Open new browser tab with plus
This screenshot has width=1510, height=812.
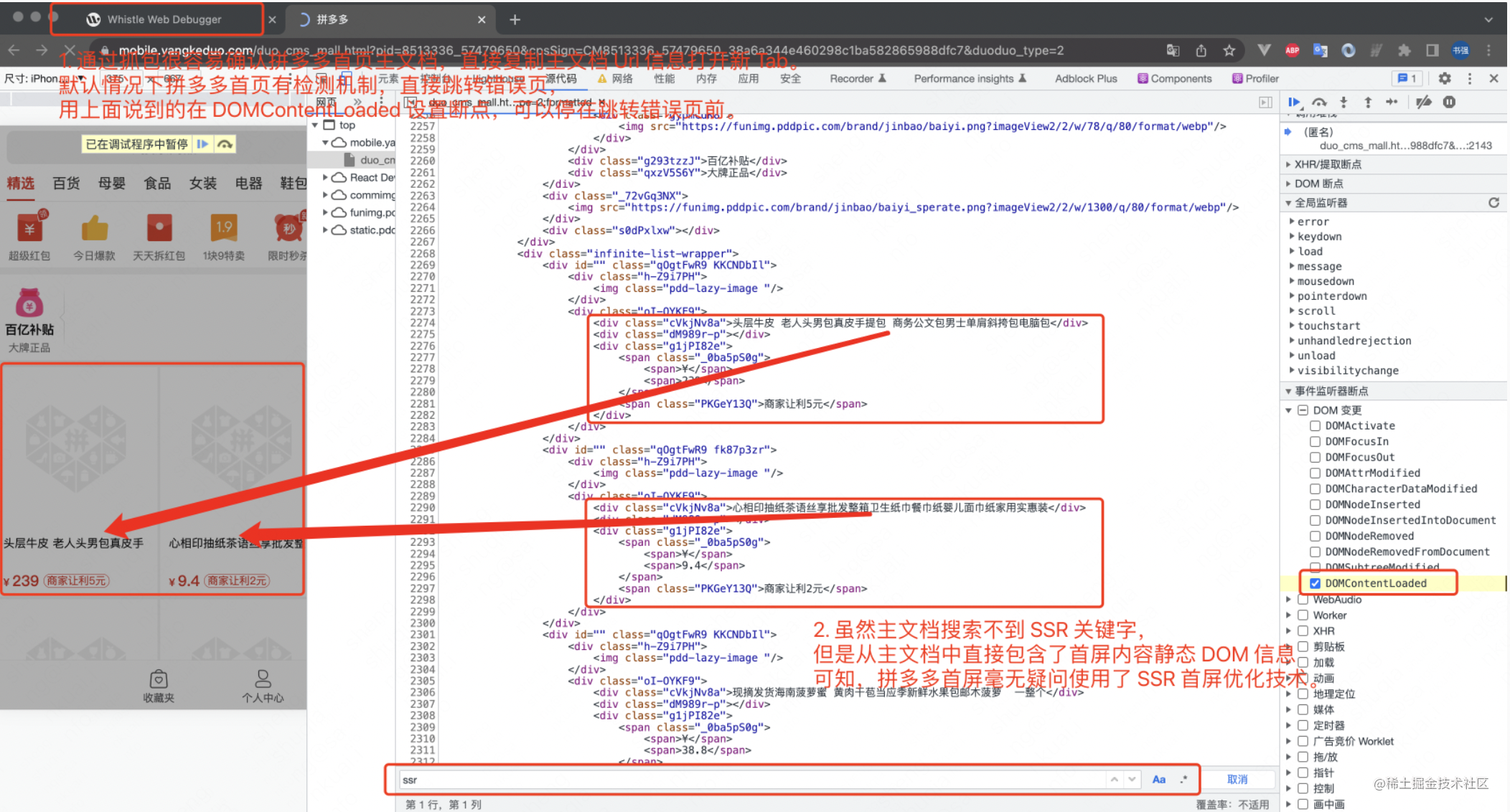(x=515, y=19)
